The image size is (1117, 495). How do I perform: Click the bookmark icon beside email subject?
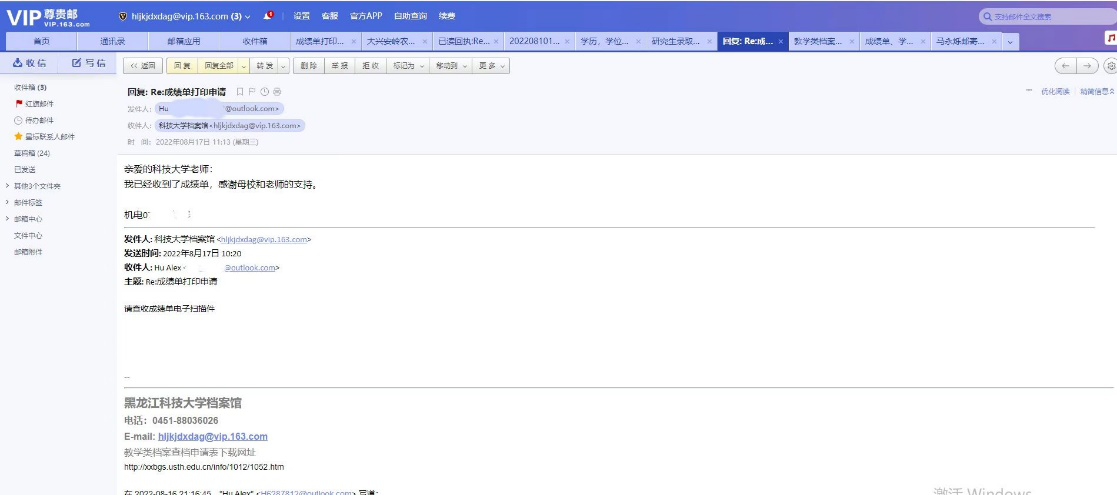pos(240,91)
